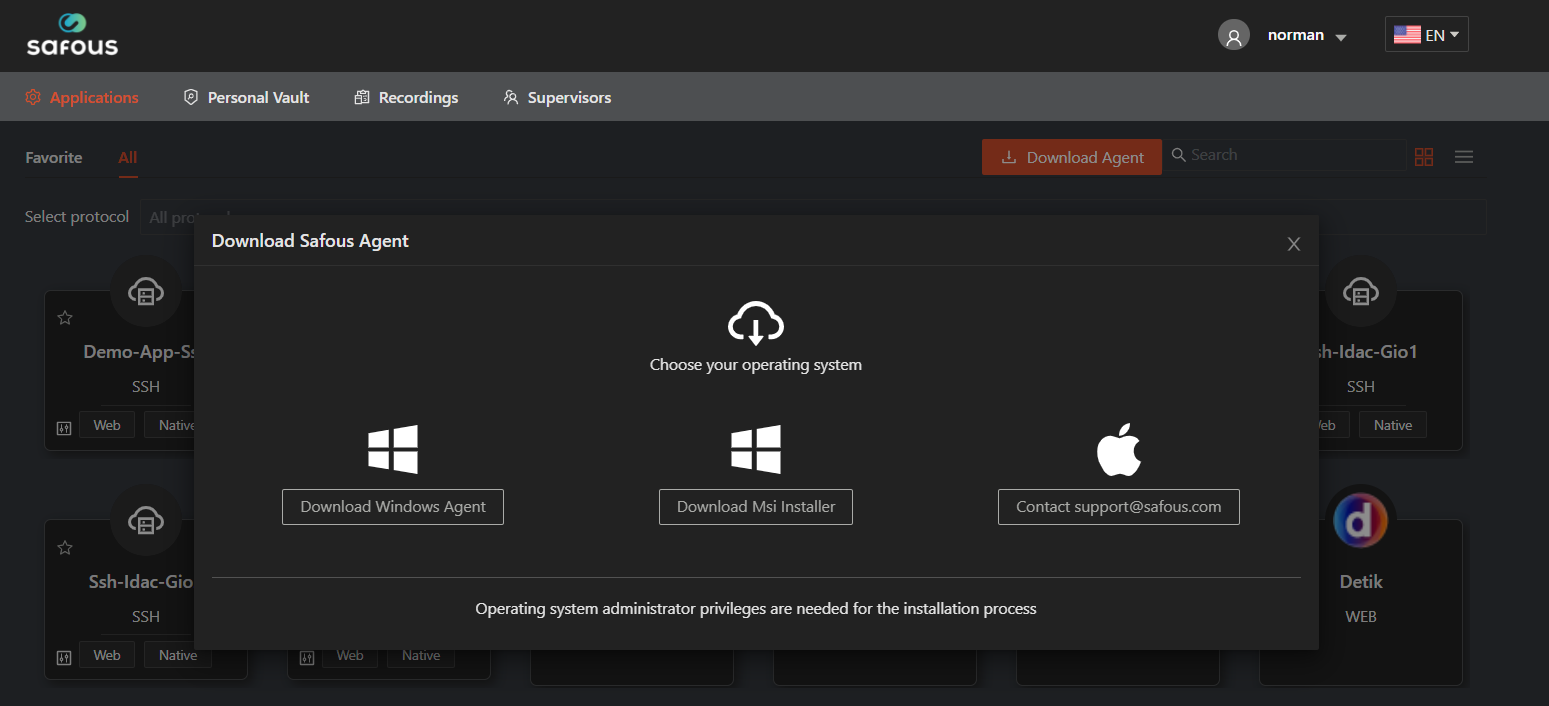
Task: Click Download Windows Agent button
Action: 392,507
